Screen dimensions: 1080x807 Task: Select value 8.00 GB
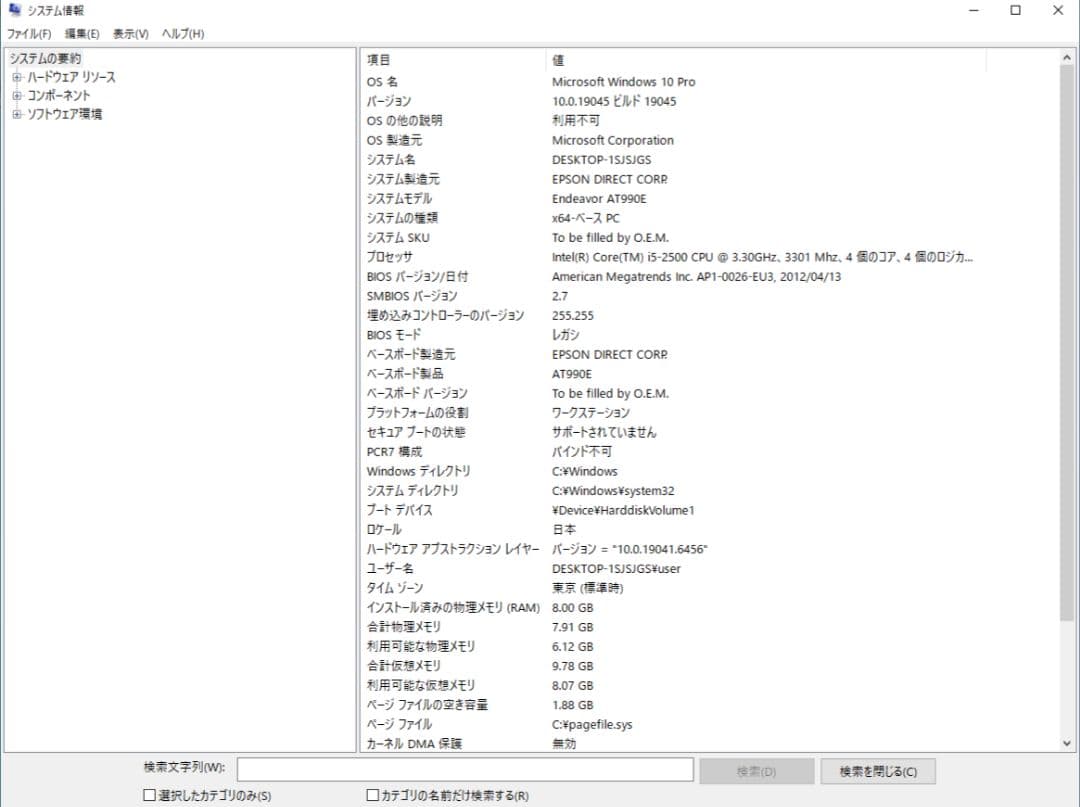pos(572,608)
